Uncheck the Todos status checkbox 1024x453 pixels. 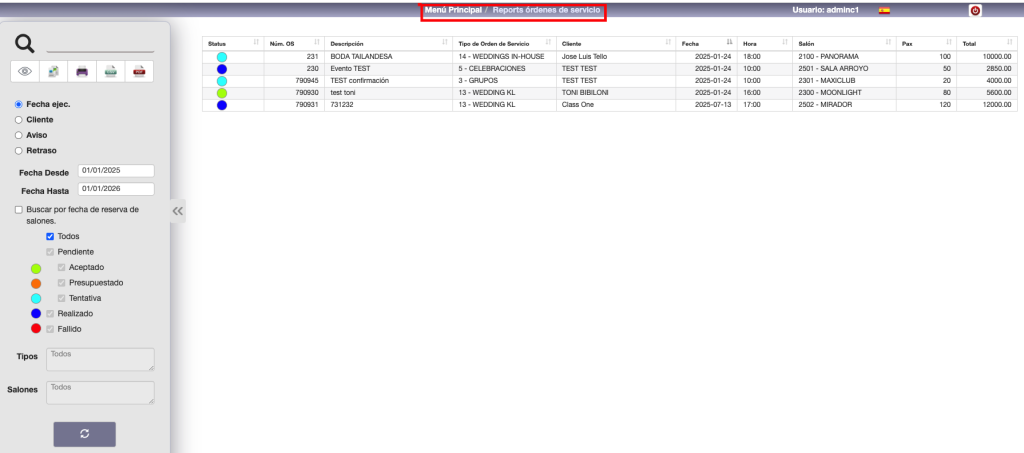point(50,236)
